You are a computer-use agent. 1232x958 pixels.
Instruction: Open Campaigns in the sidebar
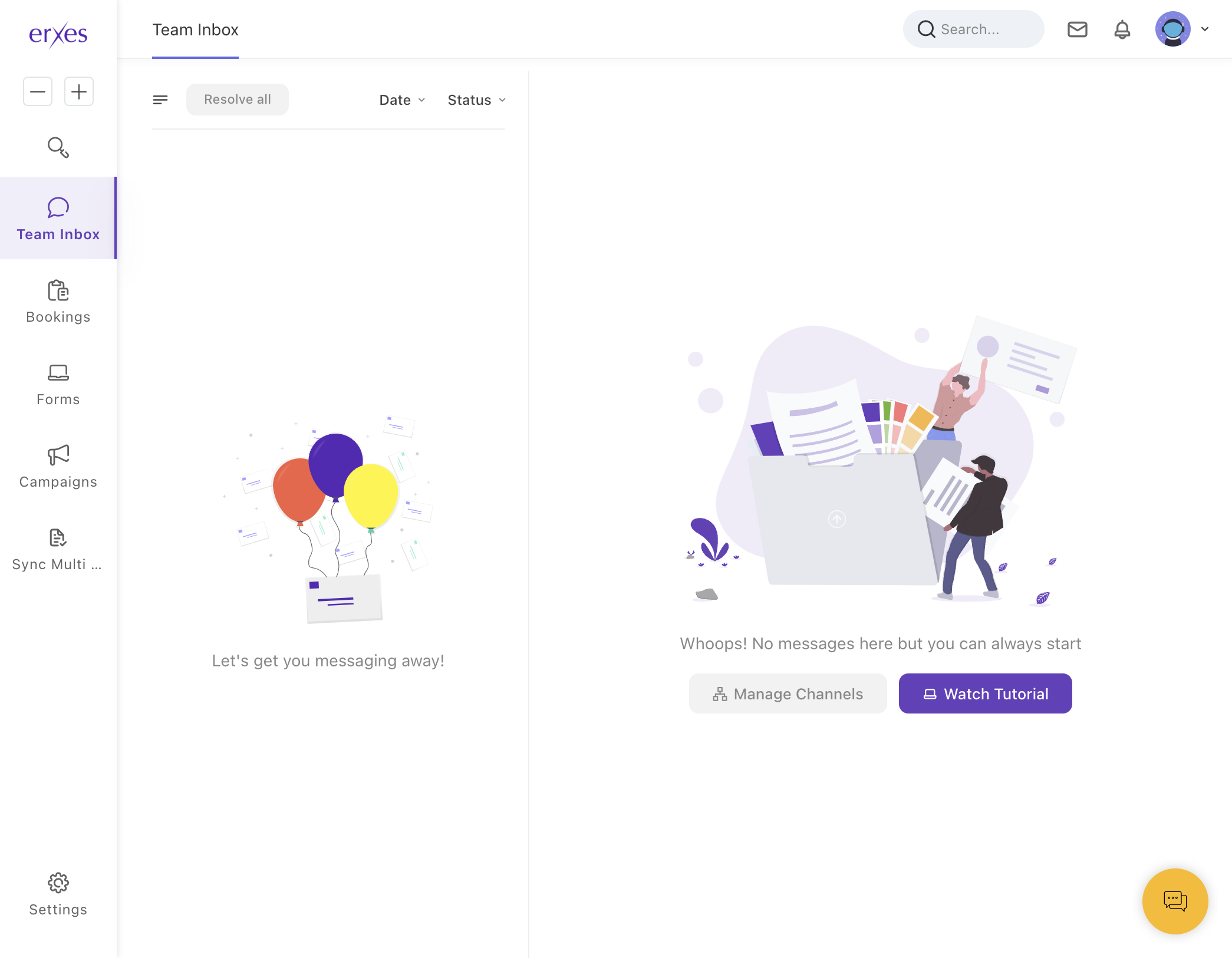58,467
